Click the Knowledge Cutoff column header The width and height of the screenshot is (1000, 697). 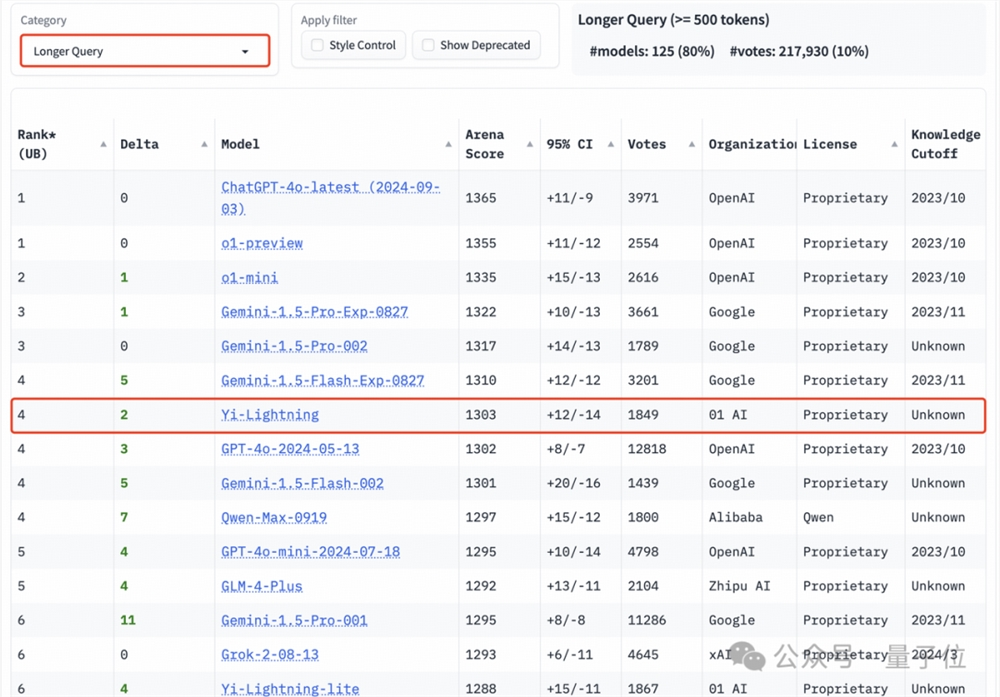point(945,144)
